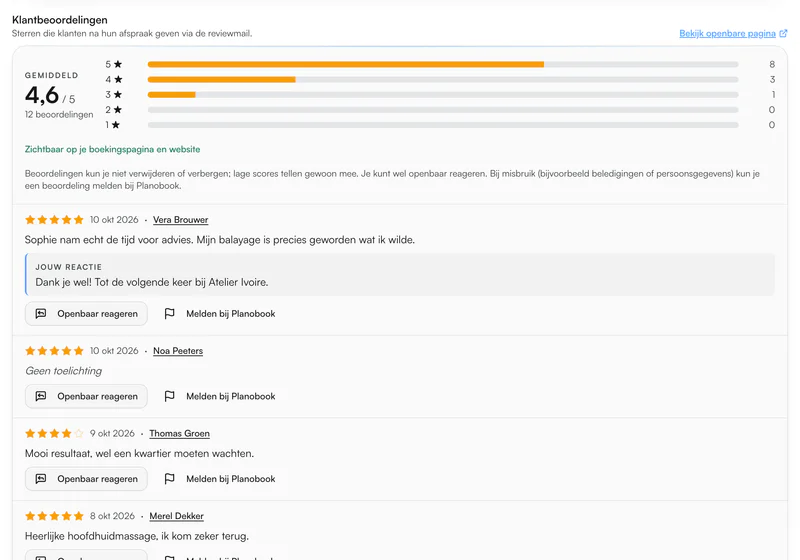Click the '4 ★' row label
The width and height of the screenshot is (800, 560).
coord(114,80)
